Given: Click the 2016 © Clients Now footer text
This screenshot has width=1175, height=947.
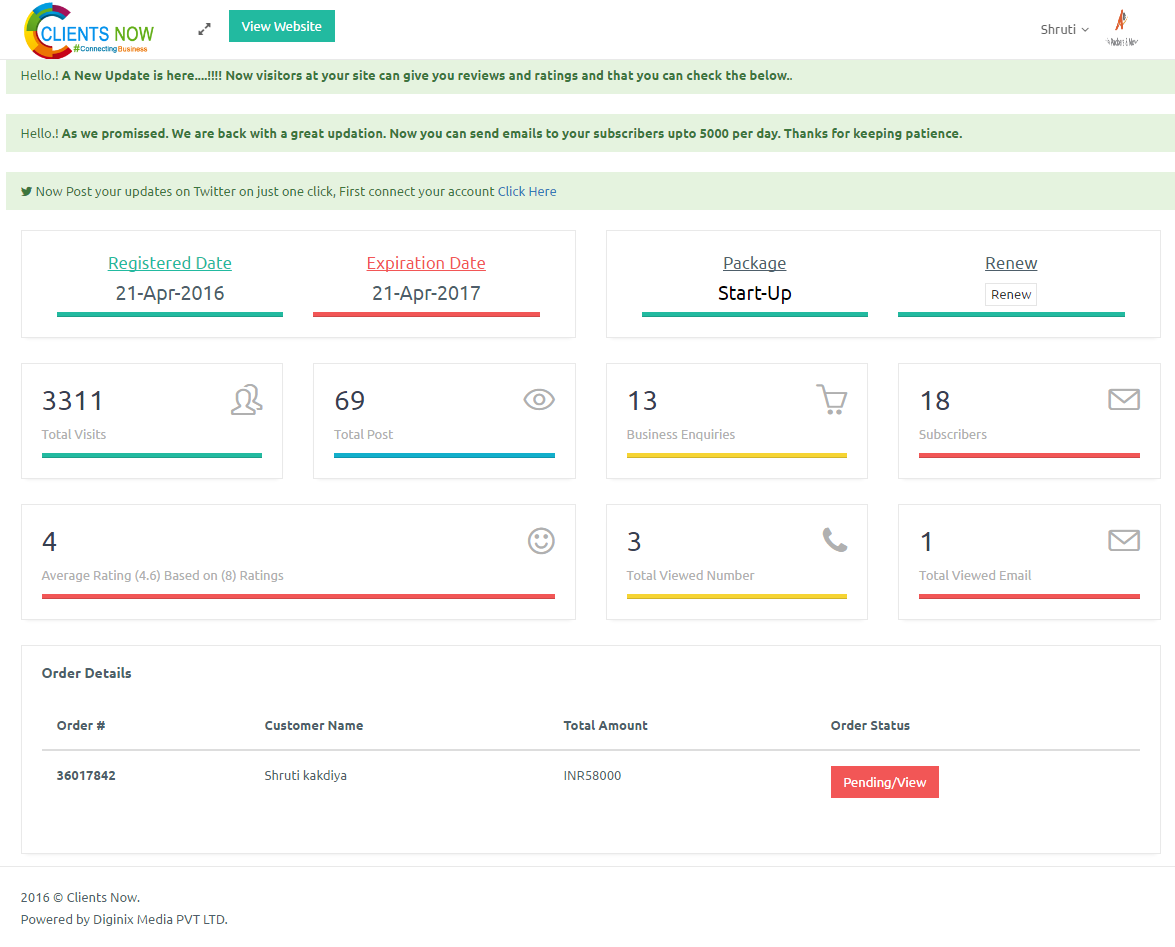Looking at the screenshot, I should pyautogui.click(x=80, y=898).
